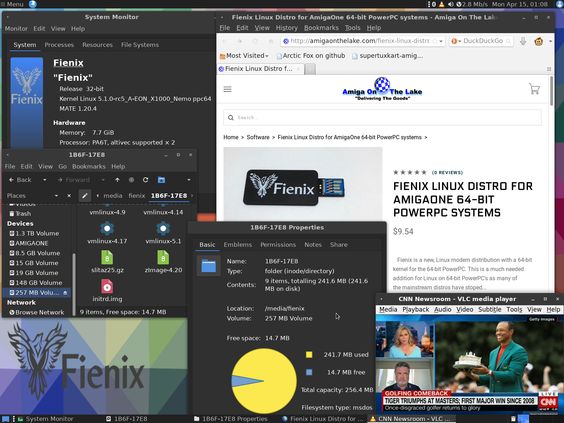Click in the web page Search field
This screenshot has height=423, width=564.
(382, 118)
